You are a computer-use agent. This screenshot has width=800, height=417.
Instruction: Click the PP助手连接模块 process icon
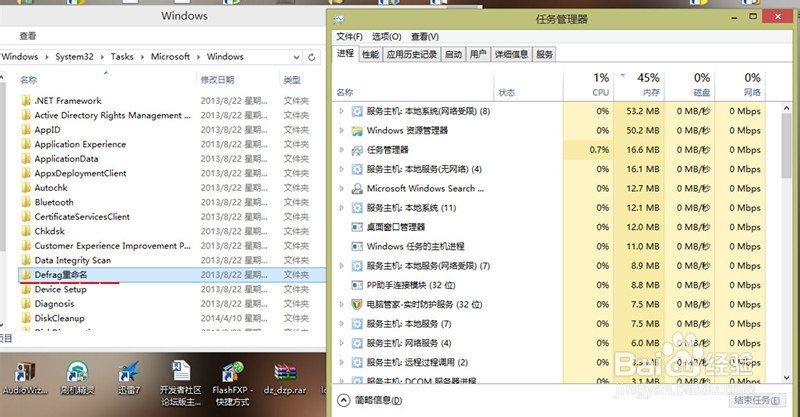coord(357,285)
